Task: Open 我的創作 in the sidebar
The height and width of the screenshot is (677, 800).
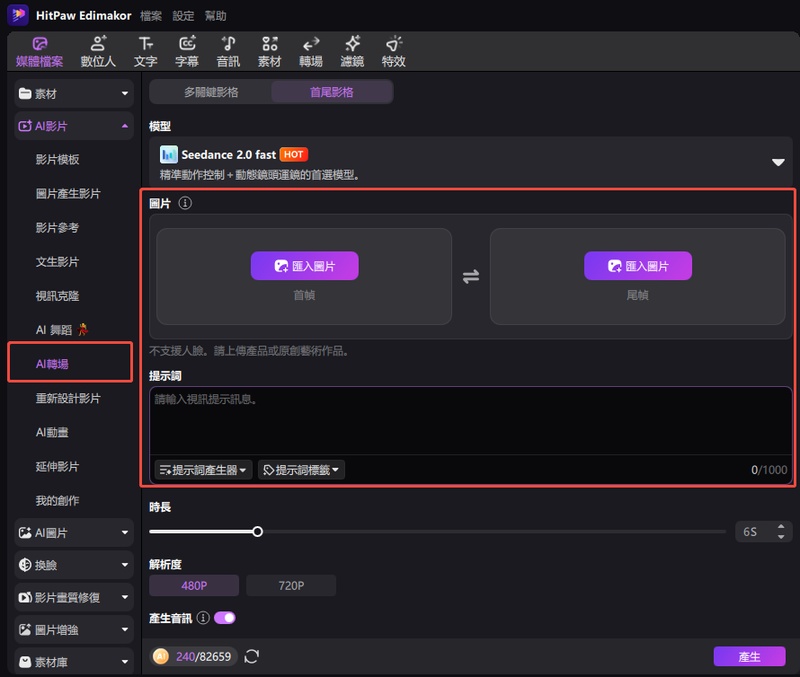Action: (x=58, y=500)
